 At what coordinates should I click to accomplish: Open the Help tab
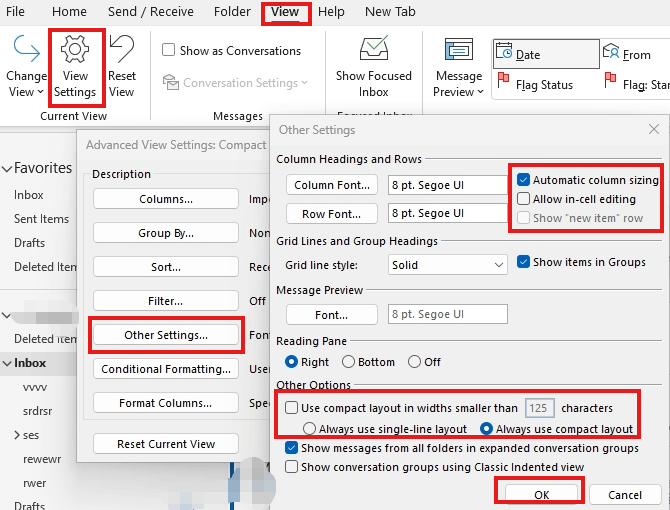(331, 12)
